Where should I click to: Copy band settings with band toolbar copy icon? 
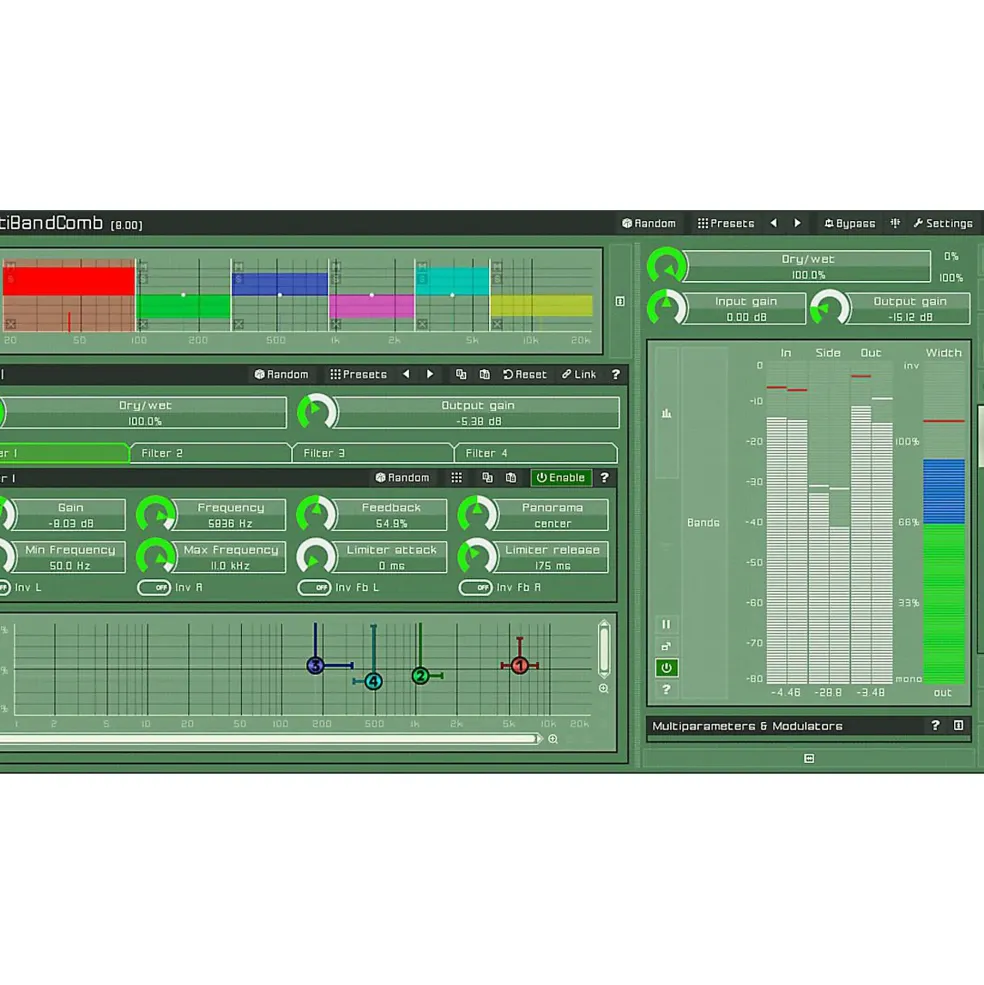click(x=461, y=374)
